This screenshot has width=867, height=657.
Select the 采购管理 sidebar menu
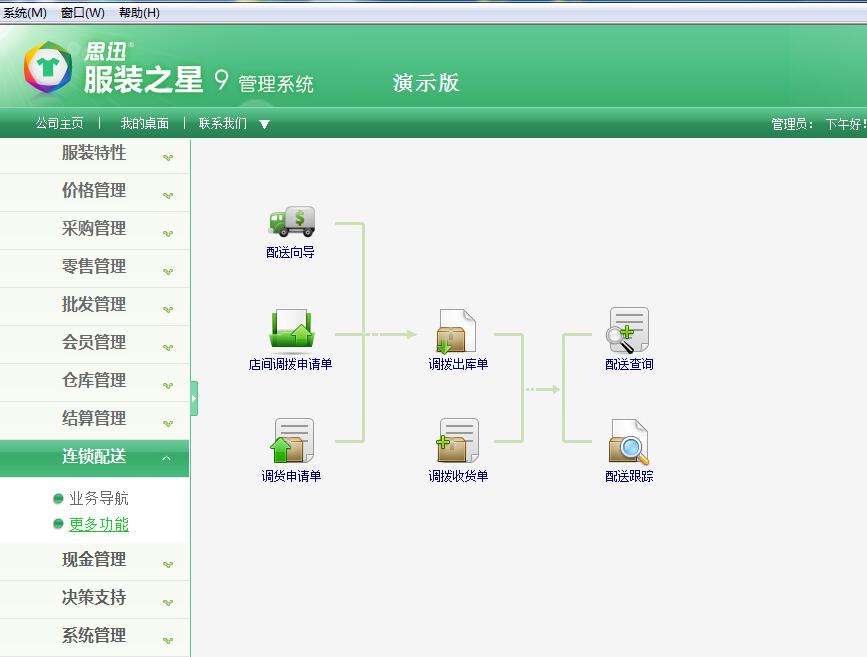[x=95, y=229]
